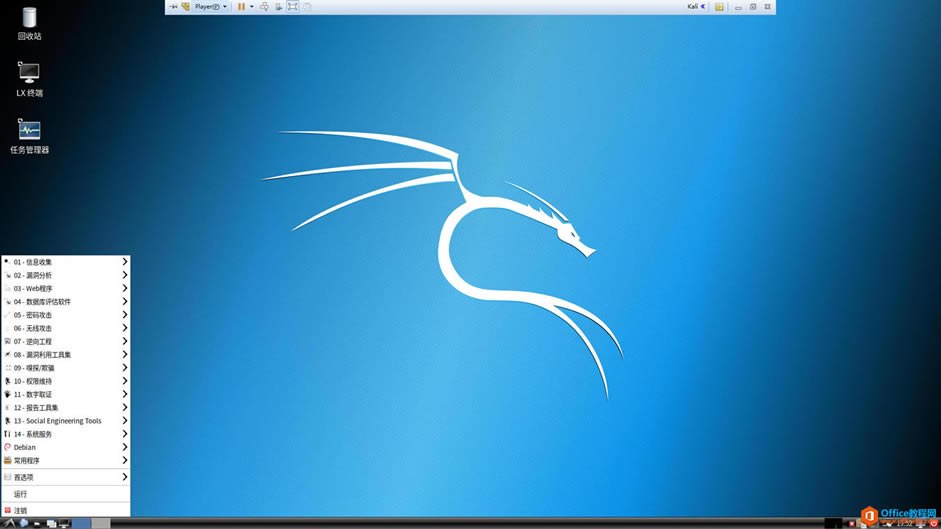Expand the 01 - 信息收集 submenu
This screenshot has height=529, width=941.
pos(65,262)
